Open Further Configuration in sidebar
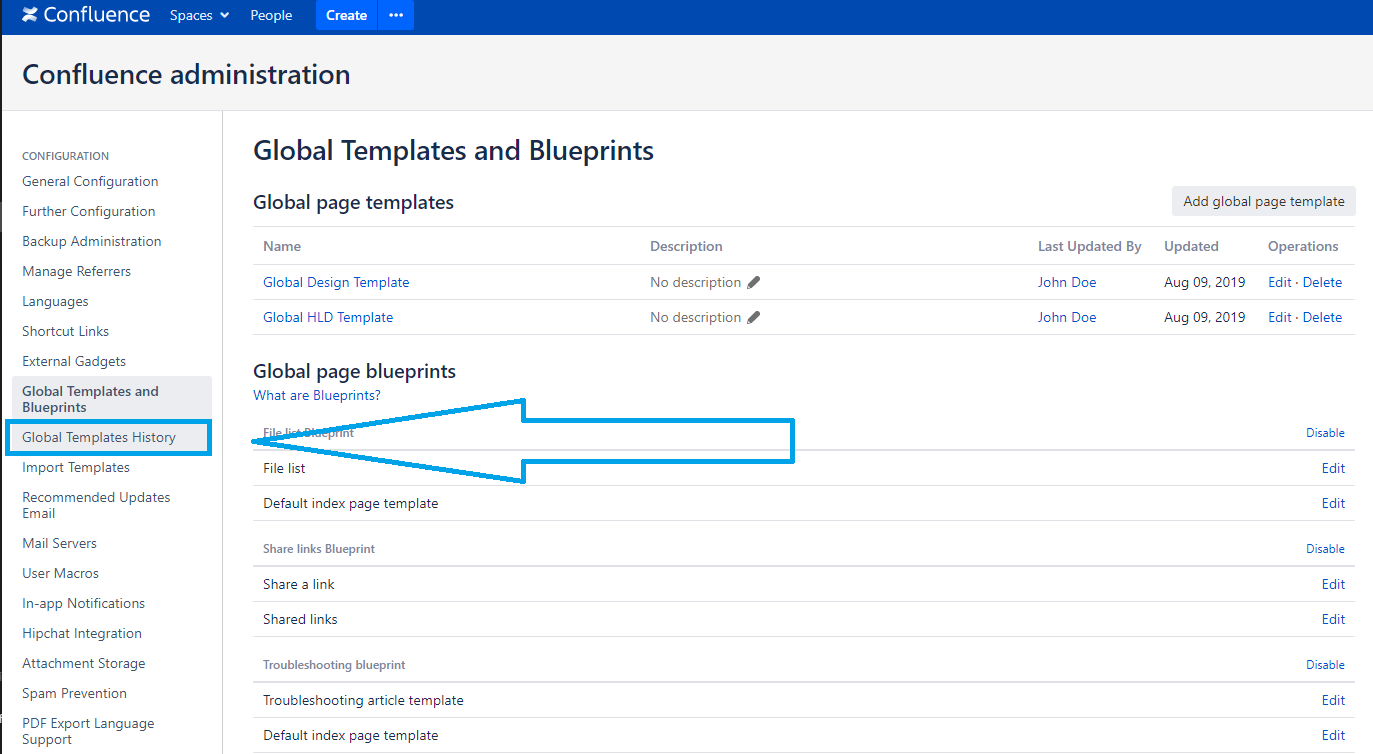 coord(89,211)
